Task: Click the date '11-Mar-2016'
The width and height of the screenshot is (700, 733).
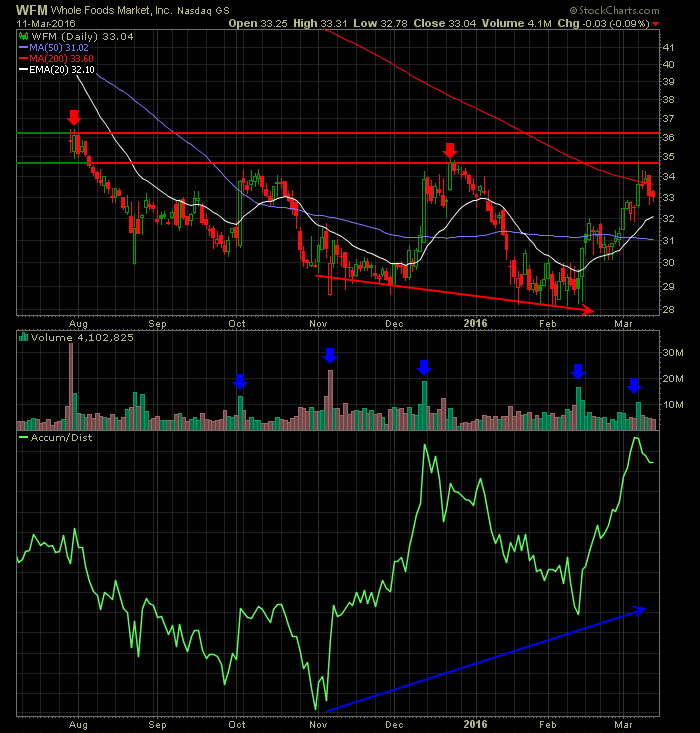Action: pos(46,23)
